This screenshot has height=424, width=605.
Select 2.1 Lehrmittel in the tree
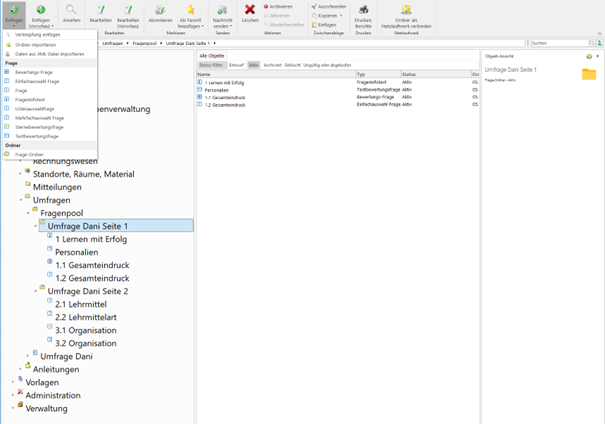coord(81,304)
